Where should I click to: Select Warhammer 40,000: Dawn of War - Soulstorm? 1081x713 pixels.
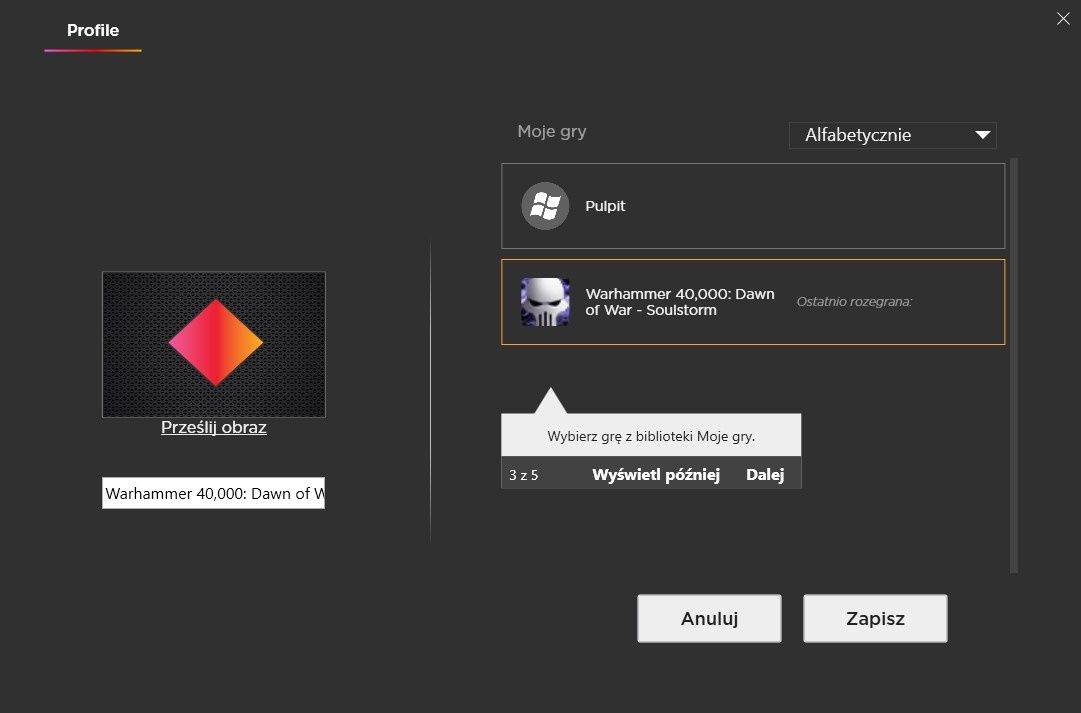753,302
